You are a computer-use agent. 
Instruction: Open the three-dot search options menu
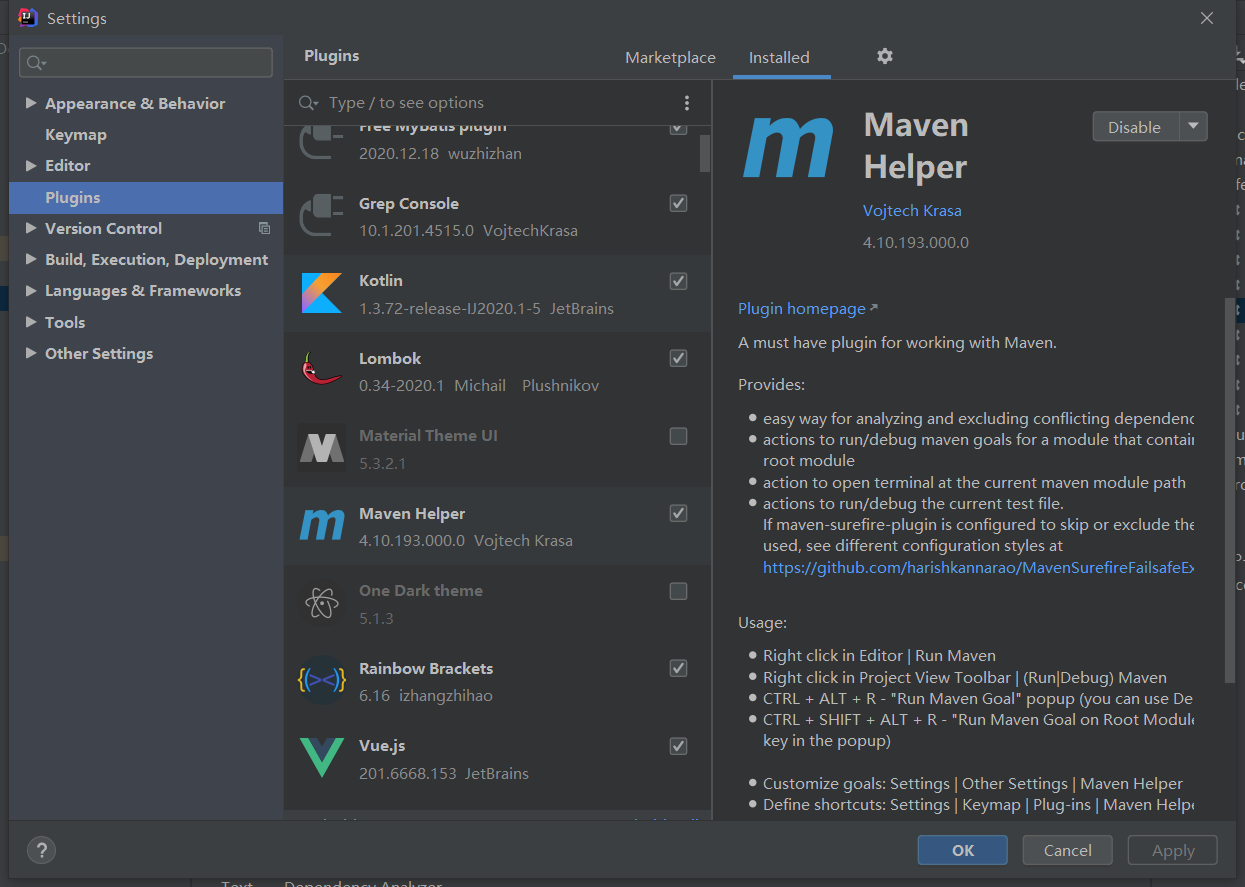pyautogui.click(x=686, y=103)
